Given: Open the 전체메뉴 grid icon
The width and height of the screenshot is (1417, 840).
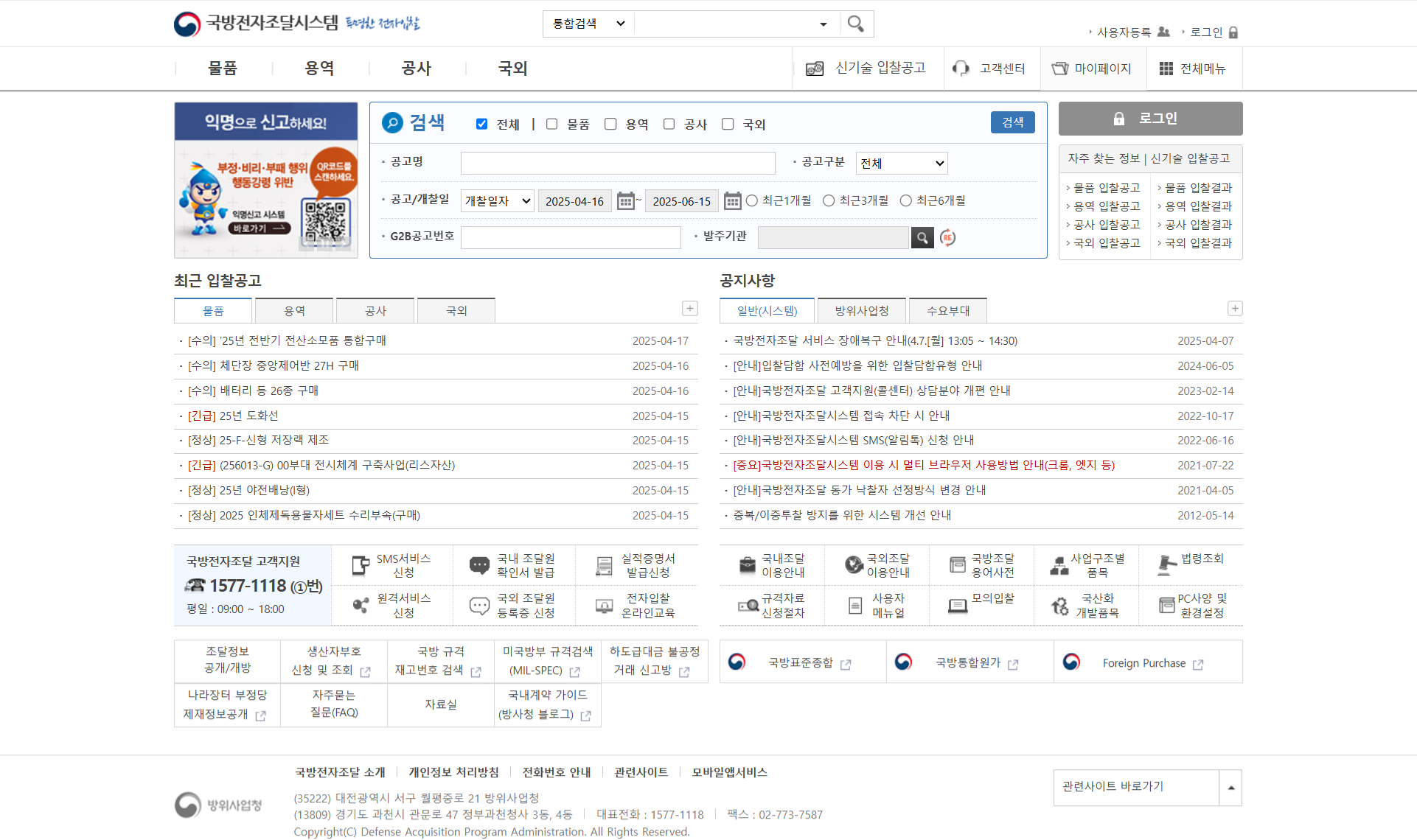Looking at the screenshot, I should coord(1166,69).
